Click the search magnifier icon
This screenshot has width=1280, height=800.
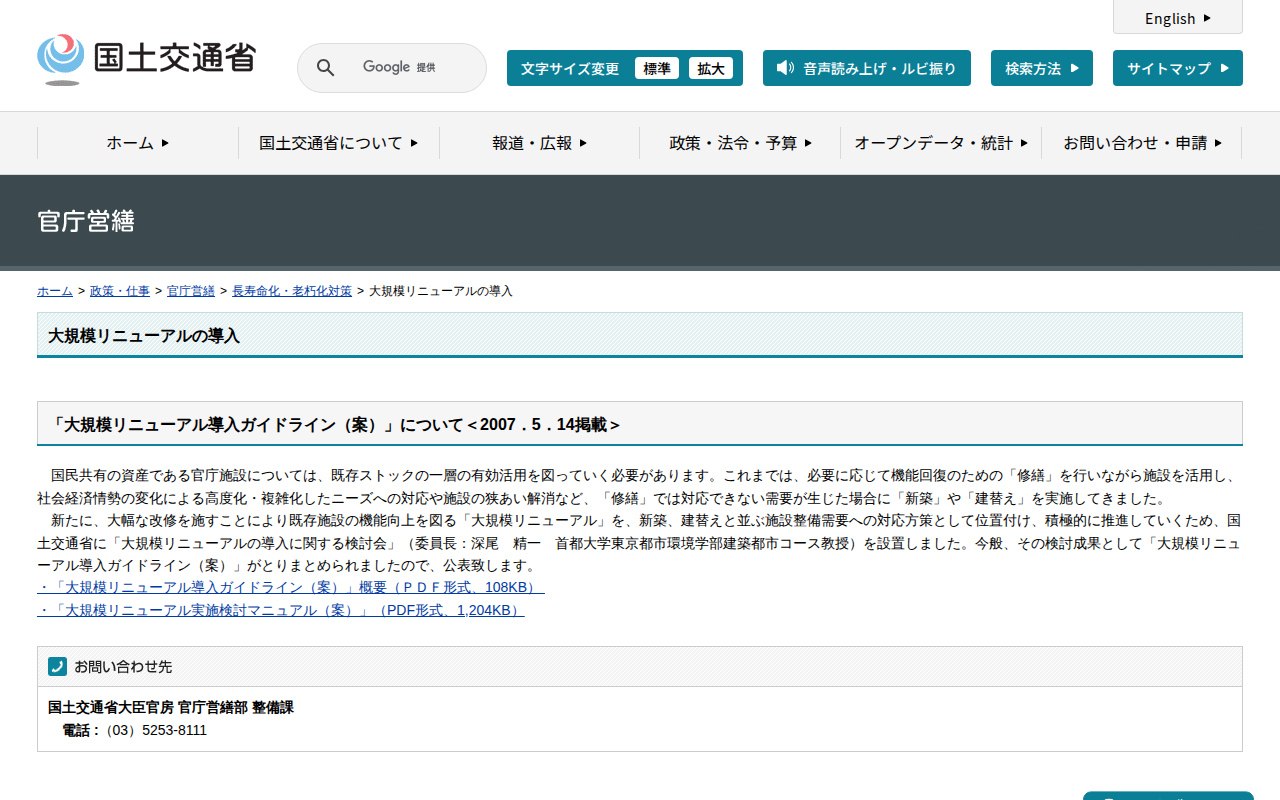(x=325, y=68)
